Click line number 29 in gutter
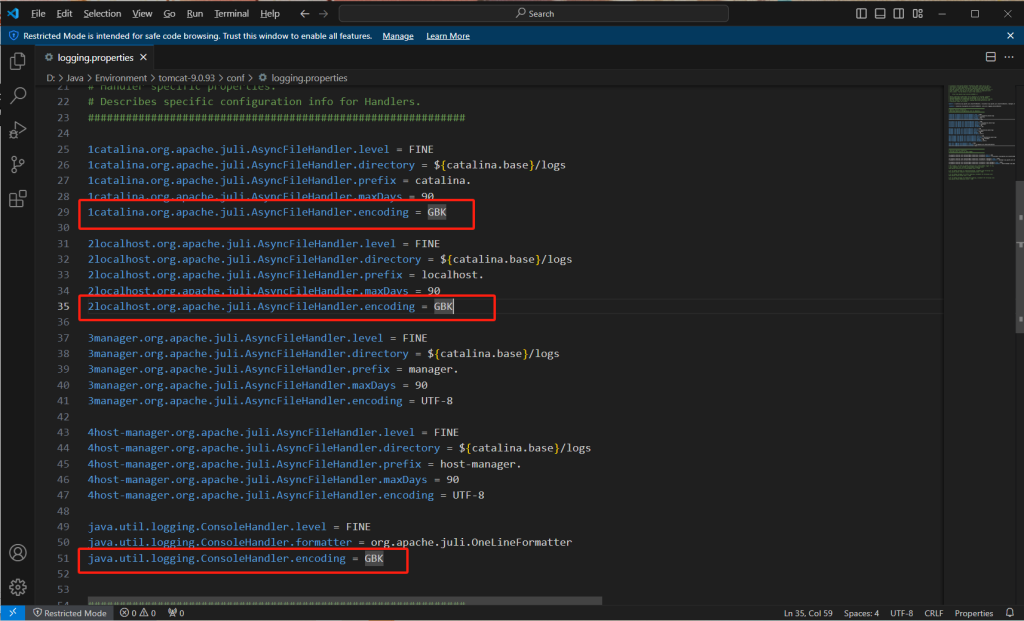This screenshot has height=621, width=1024. [x=63, y=212]
